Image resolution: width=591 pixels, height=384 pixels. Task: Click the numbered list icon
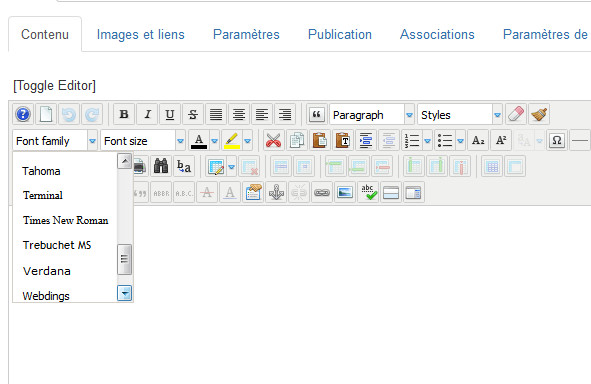pyautogui.click(x=412, y=141)
